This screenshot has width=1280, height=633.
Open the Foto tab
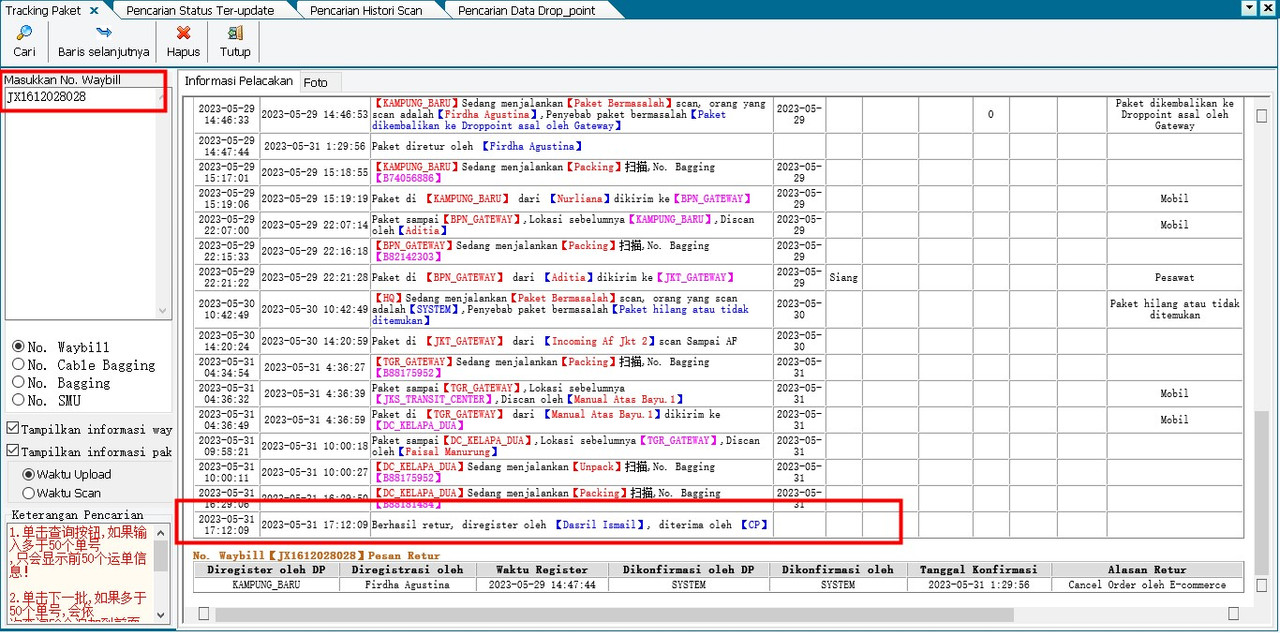pyautogui.click(x=315, y=82)
